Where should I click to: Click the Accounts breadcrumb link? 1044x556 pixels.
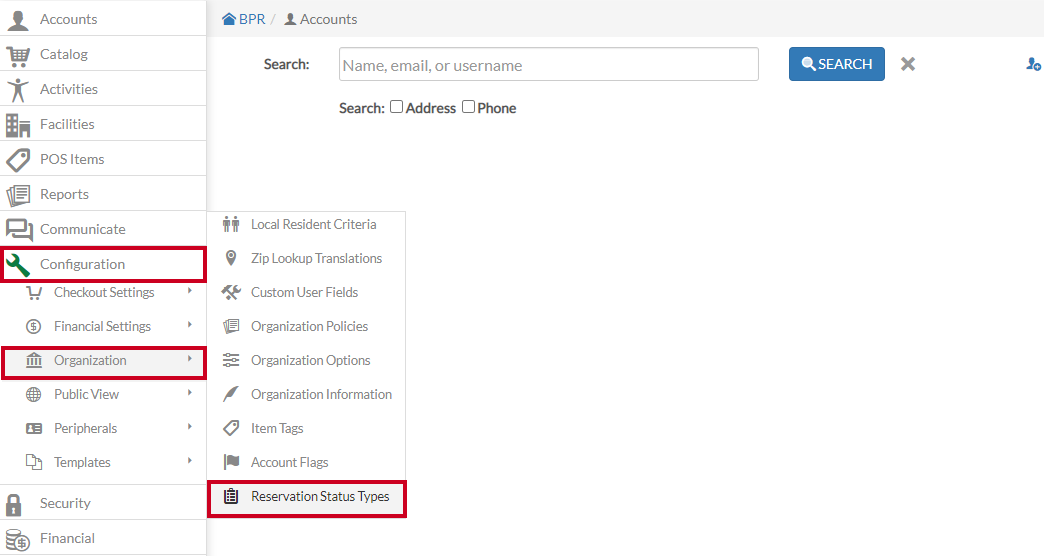point(321,19)
